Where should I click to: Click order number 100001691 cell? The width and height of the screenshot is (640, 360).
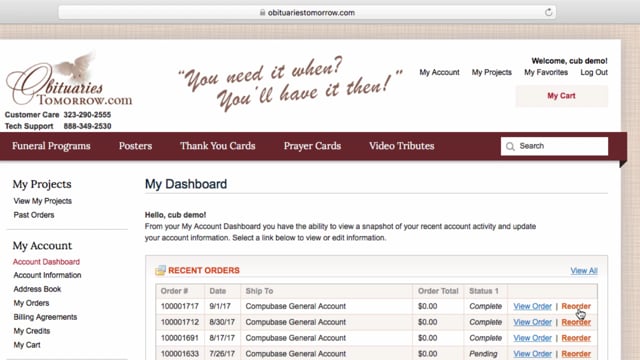180,338
